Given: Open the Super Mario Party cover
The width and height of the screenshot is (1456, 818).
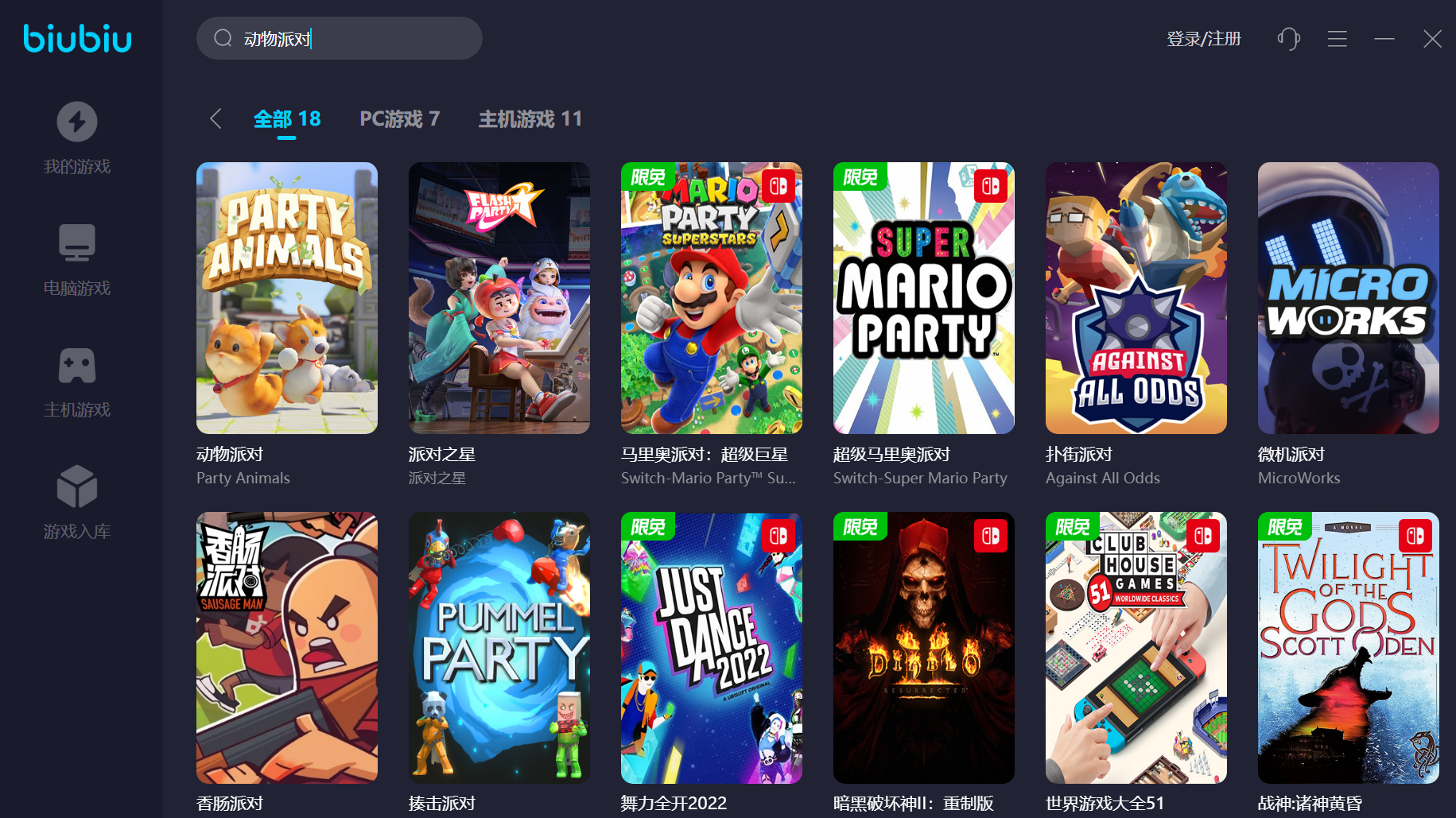Looking at the screenshot, I should pyautogui.click(x=924, y=298).
